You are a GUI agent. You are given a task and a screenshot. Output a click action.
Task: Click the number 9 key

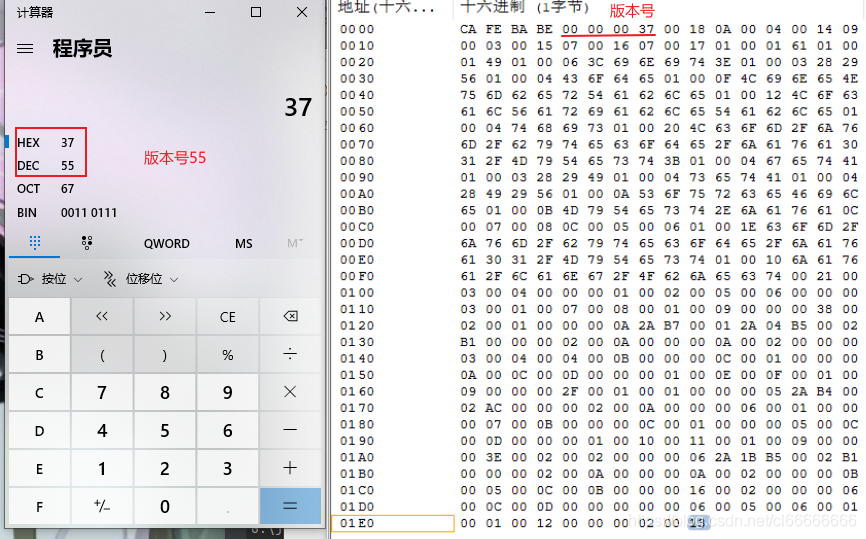[228, 392]
